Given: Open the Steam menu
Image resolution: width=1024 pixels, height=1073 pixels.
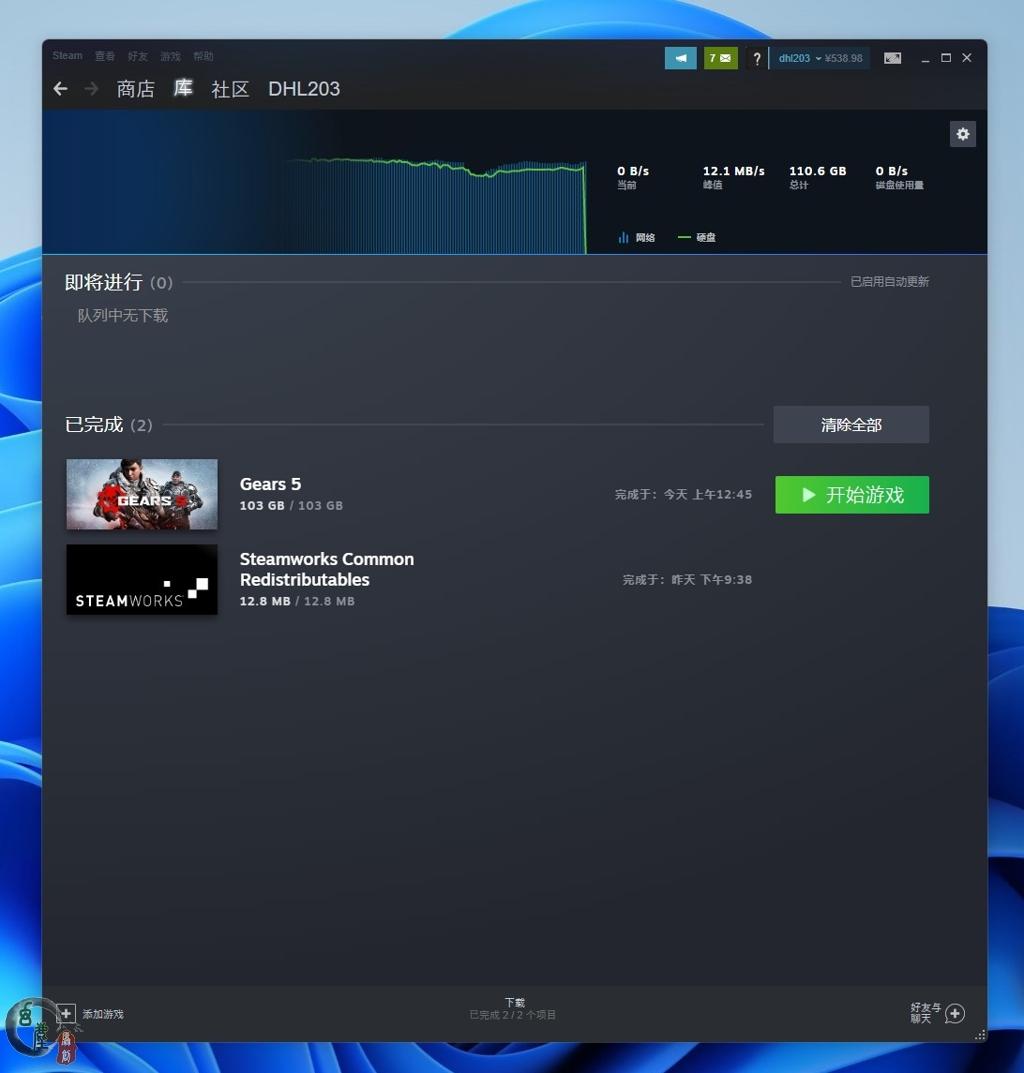Looking at the screenshot, I should (x=67, y=55).
